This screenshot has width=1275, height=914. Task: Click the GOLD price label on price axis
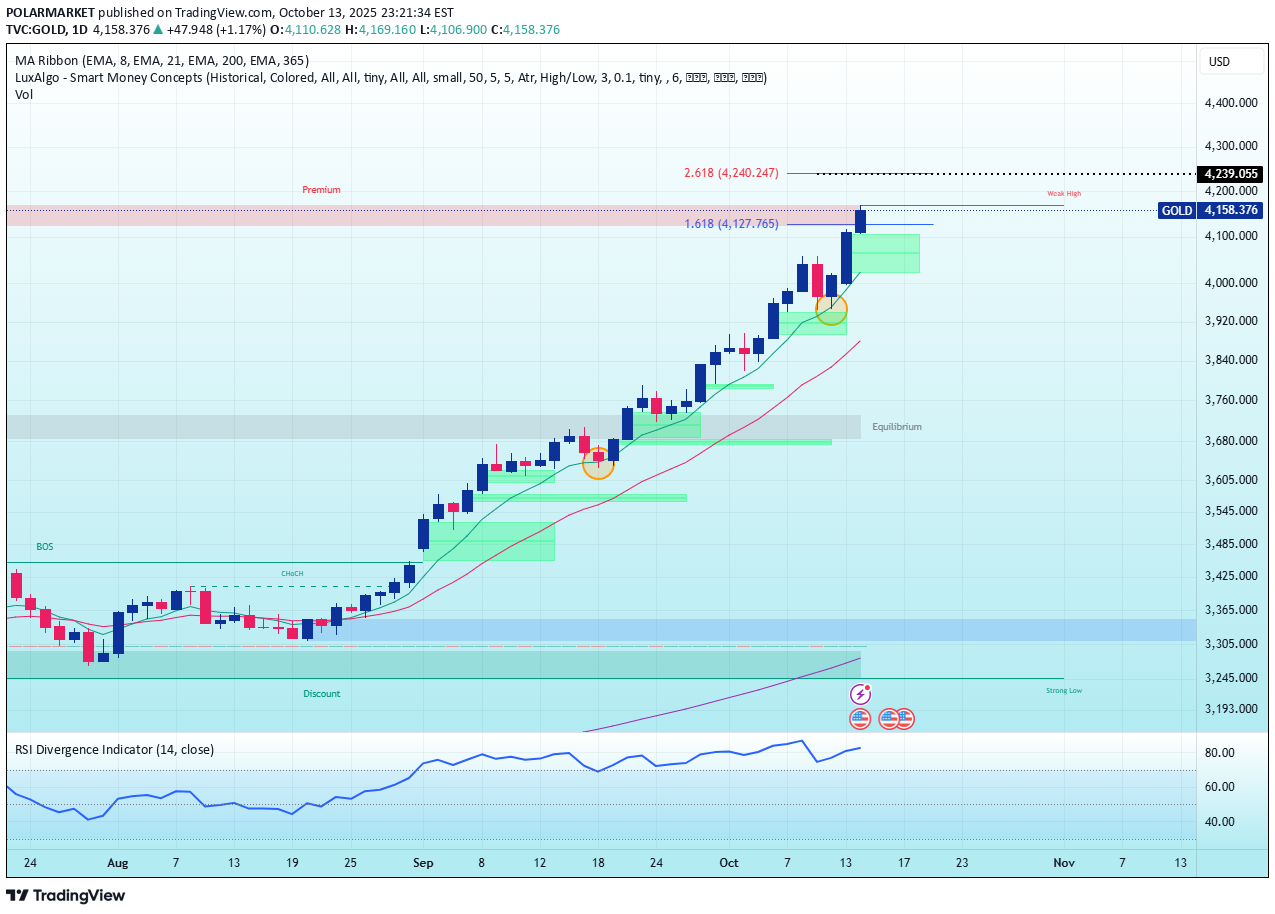click(x=1210, y=210)
